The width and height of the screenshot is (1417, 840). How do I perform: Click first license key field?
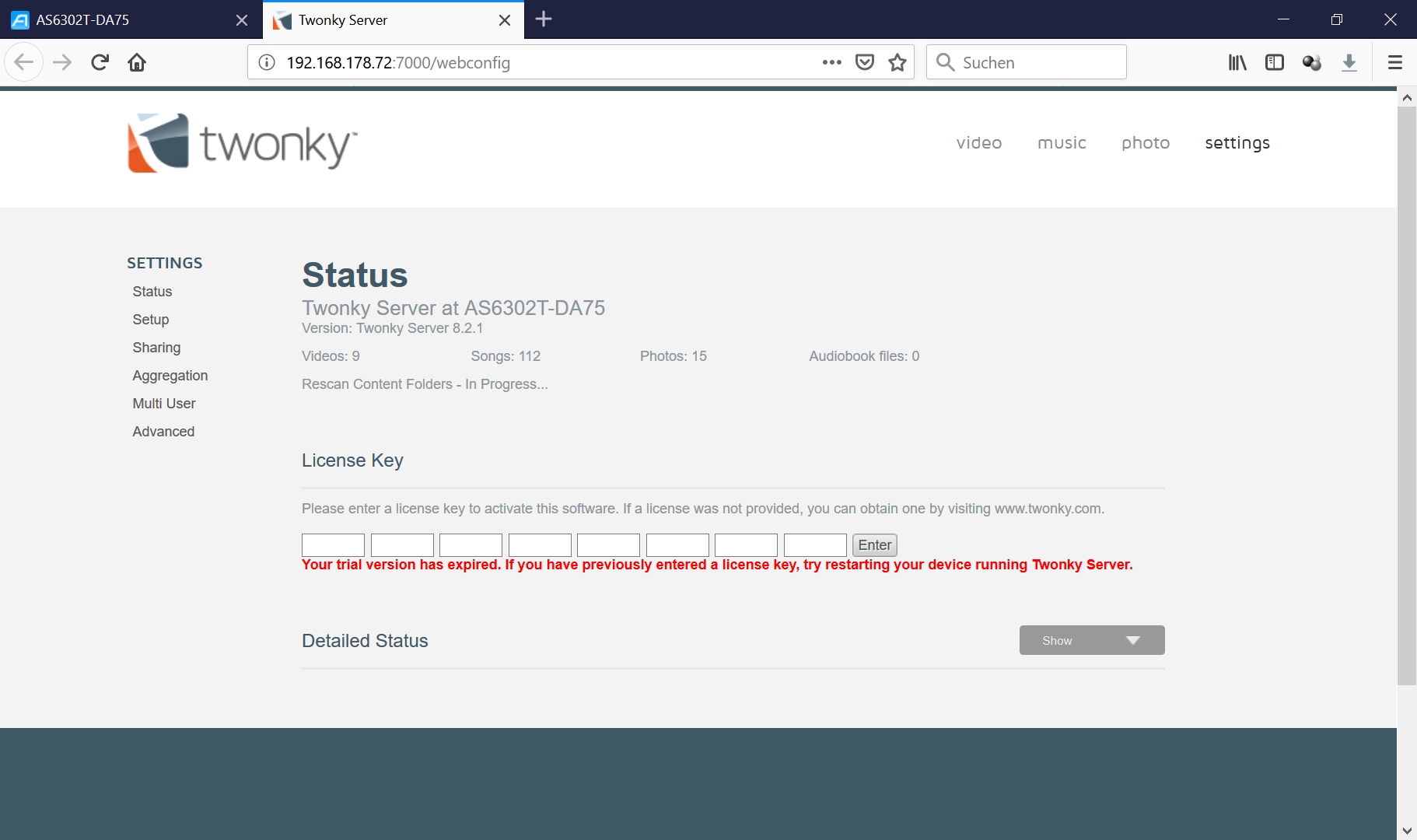pos(333,545)
